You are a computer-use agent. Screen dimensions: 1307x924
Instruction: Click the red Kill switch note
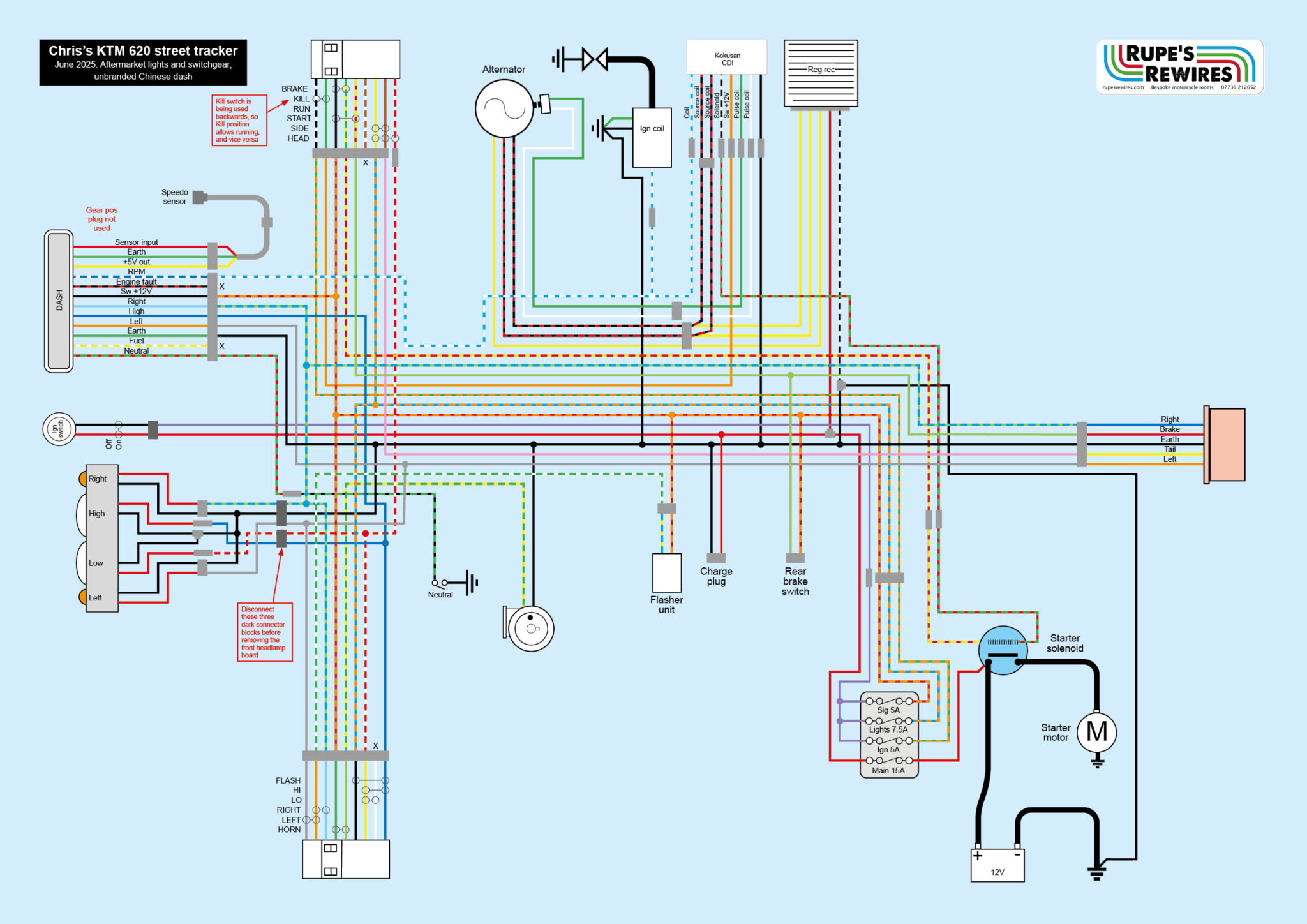[239, 120]
